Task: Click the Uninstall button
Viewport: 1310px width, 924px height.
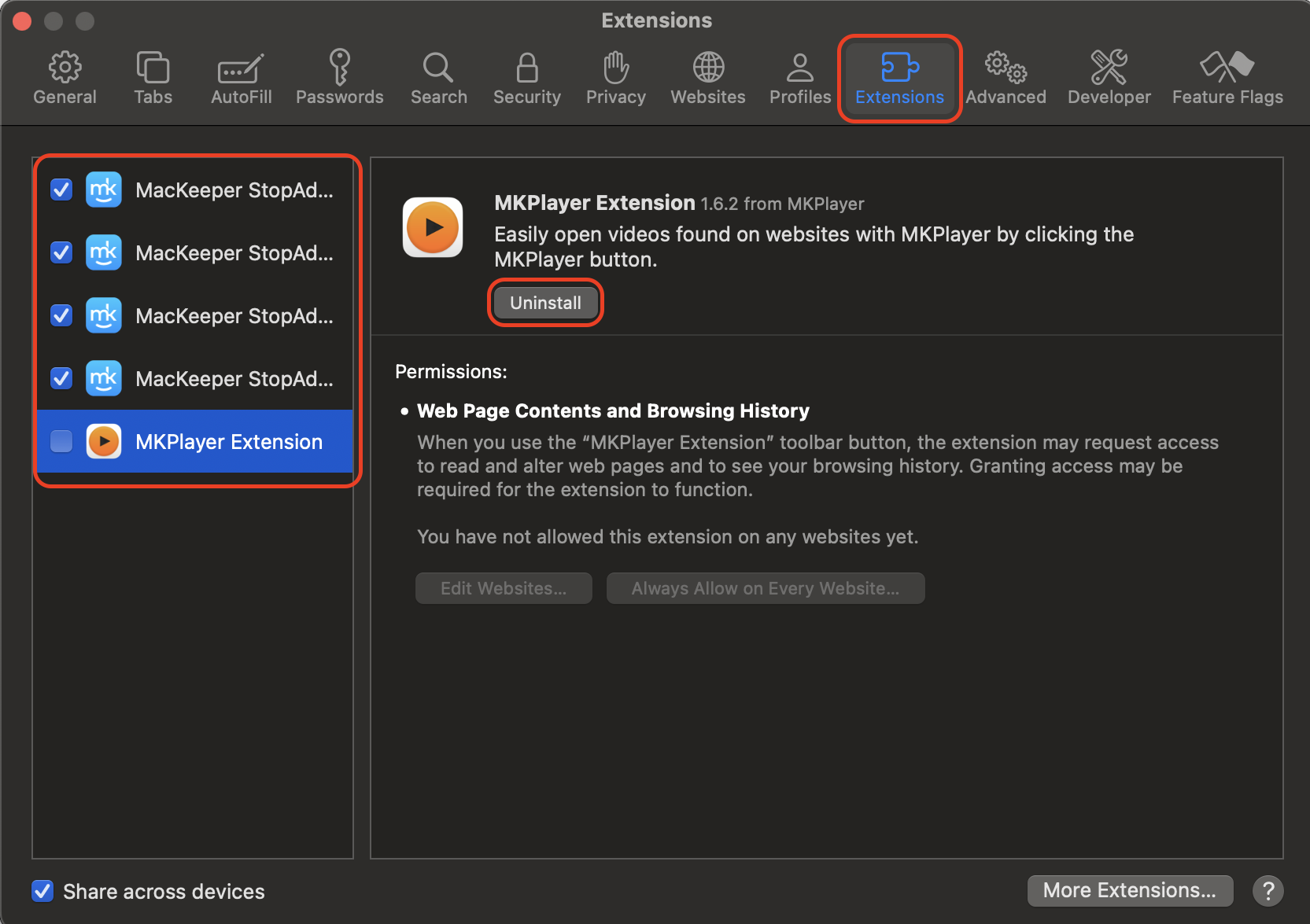Action: coord(545,302)
